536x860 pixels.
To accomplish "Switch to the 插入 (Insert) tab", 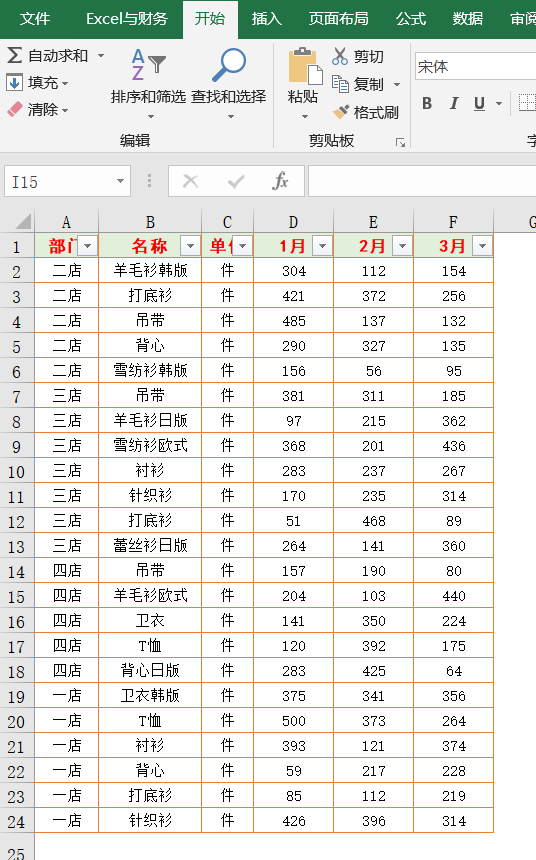I will click(267, 19).
